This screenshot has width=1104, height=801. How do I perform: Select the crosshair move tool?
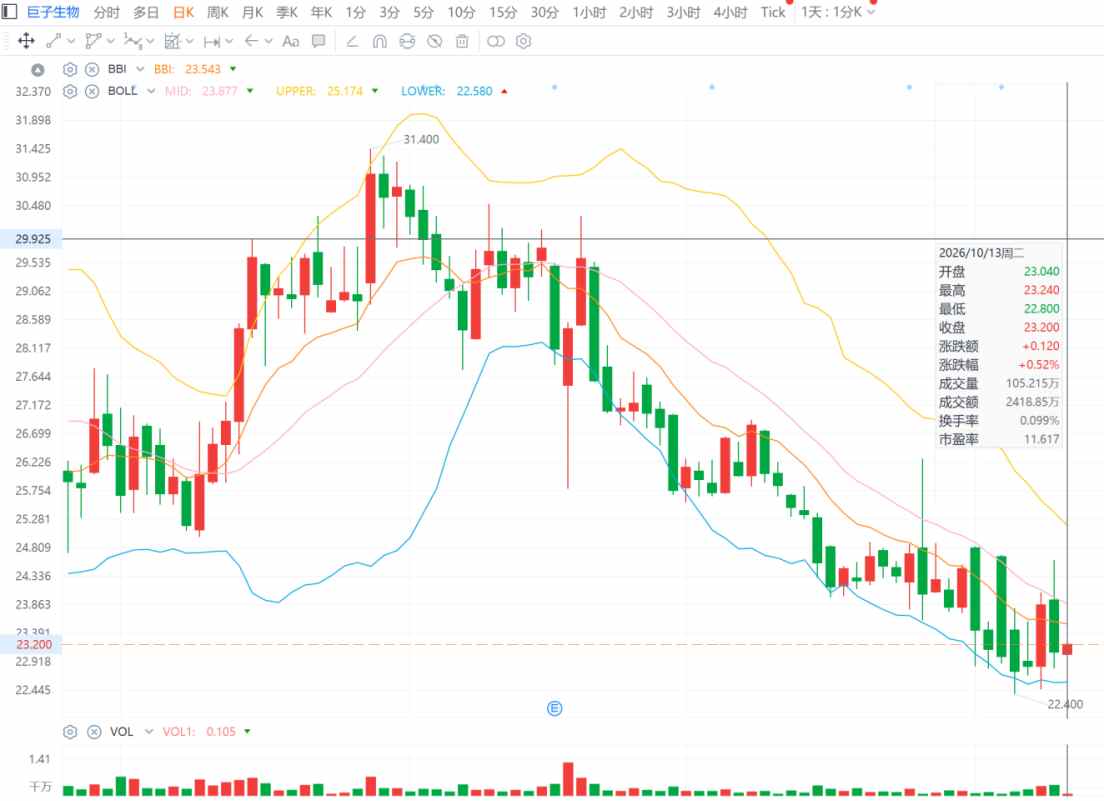[26, 41]
